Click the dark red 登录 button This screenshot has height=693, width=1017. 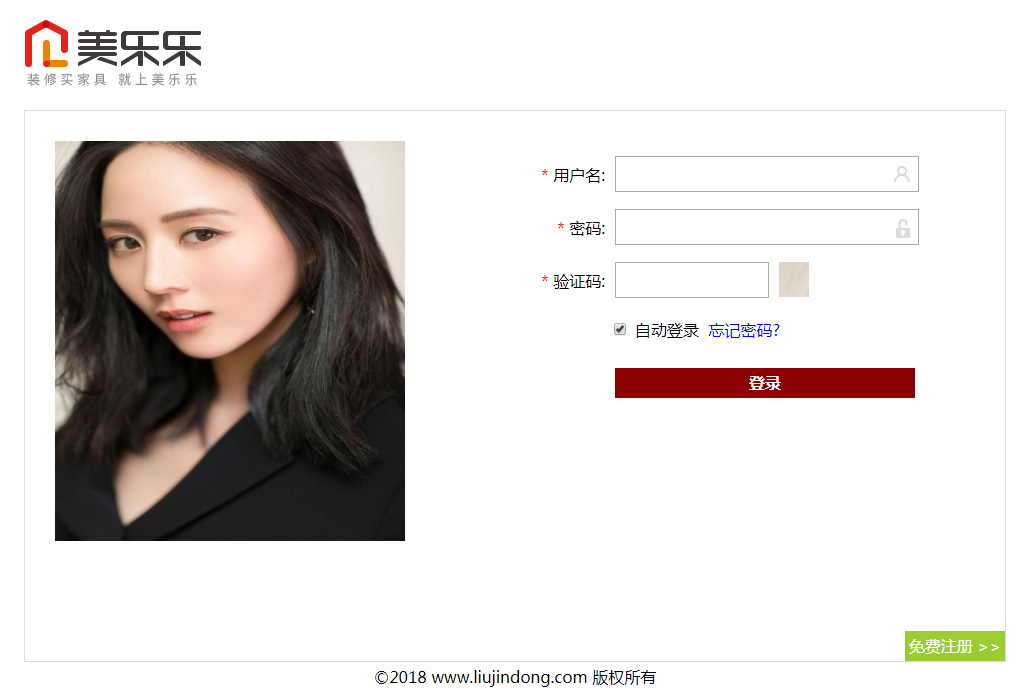click(x=765, y=383)
